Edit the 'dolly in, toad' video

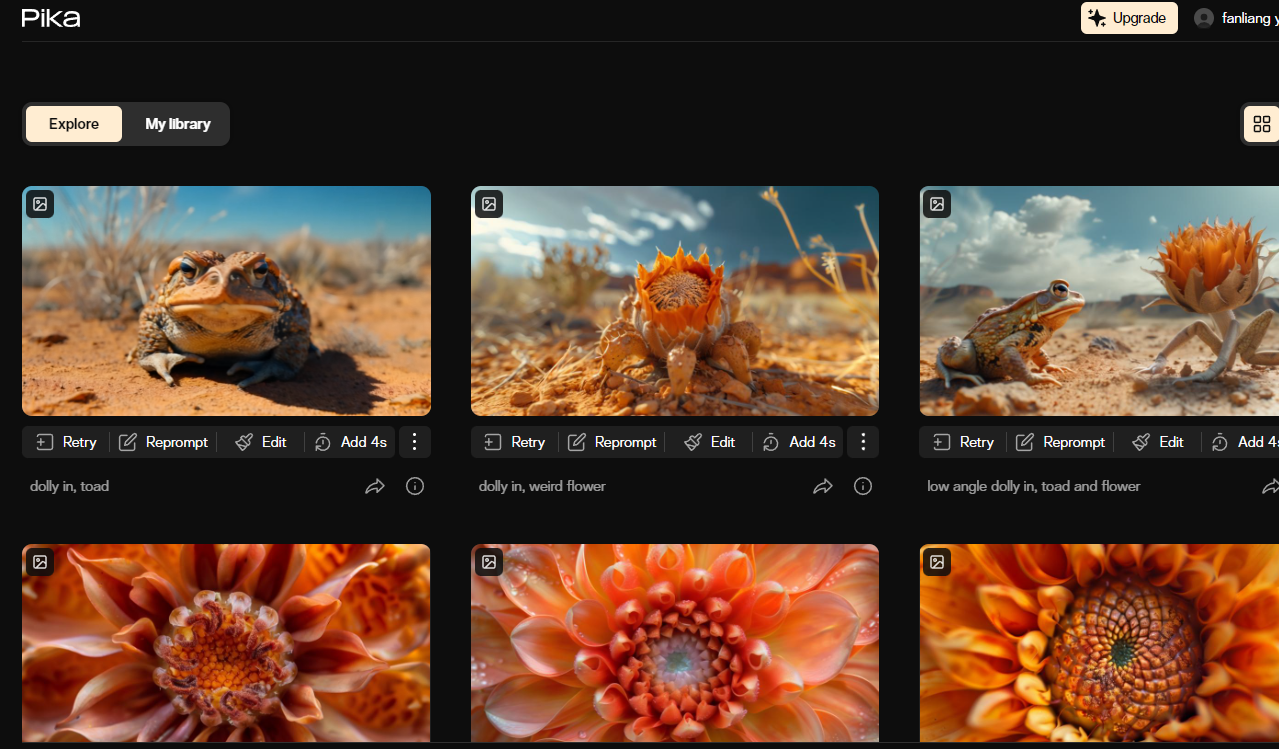(261, 442)
